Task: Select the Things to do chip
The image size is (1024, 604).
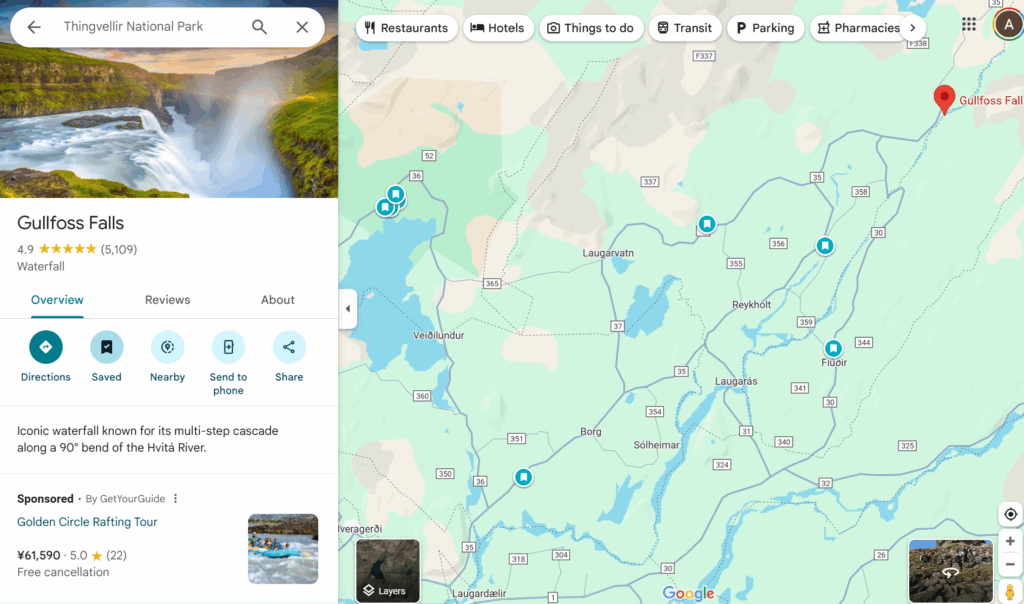Action: click(x=591, y=28)
